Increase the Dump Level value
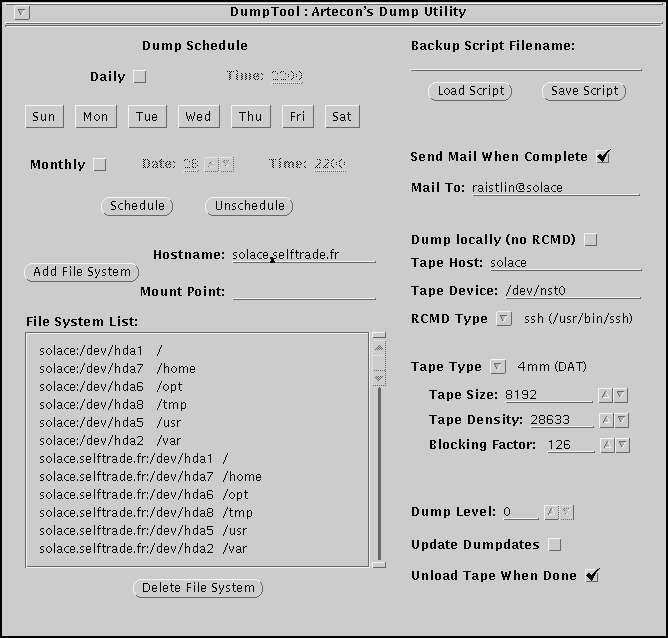 [x=551, y=512]
